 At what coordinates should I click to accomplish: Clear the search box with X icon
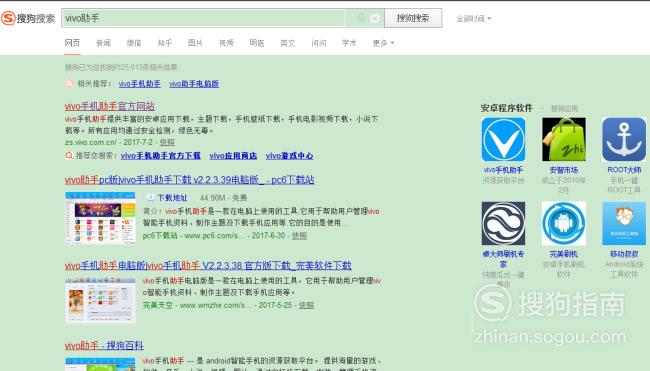point(375,19)
